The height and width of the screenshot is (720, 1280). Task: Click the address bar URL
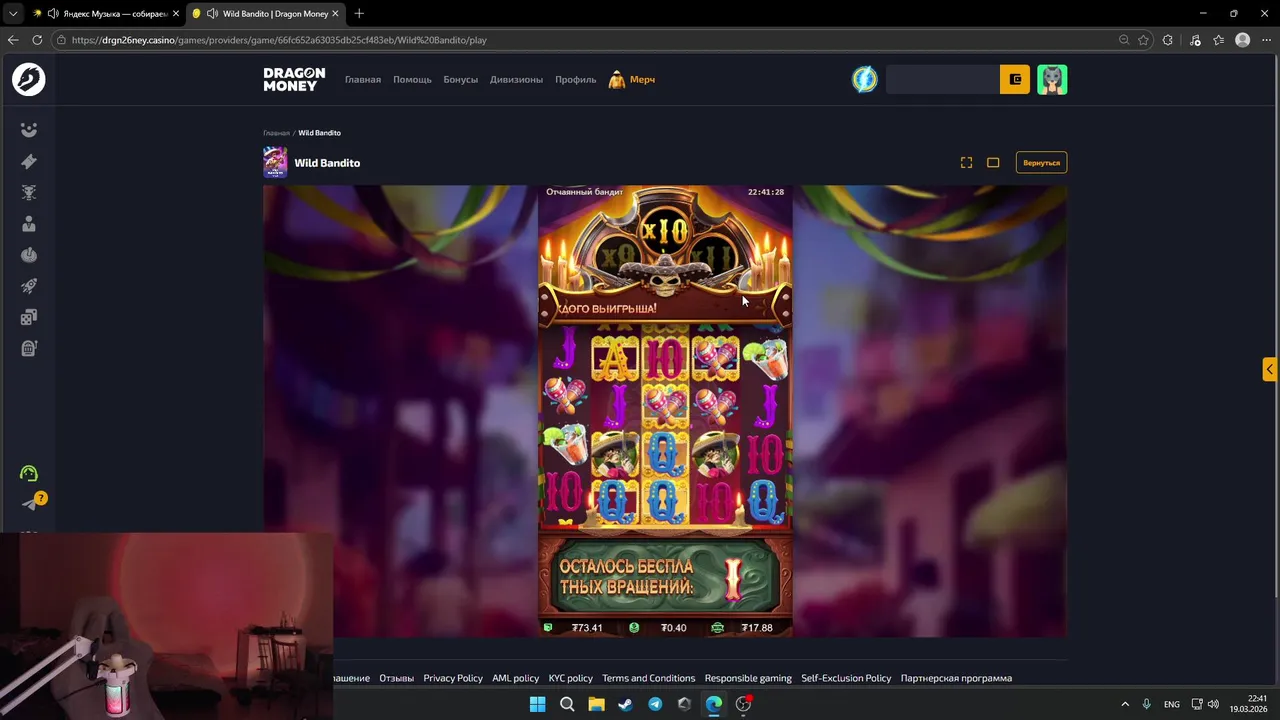click(279, 40)
